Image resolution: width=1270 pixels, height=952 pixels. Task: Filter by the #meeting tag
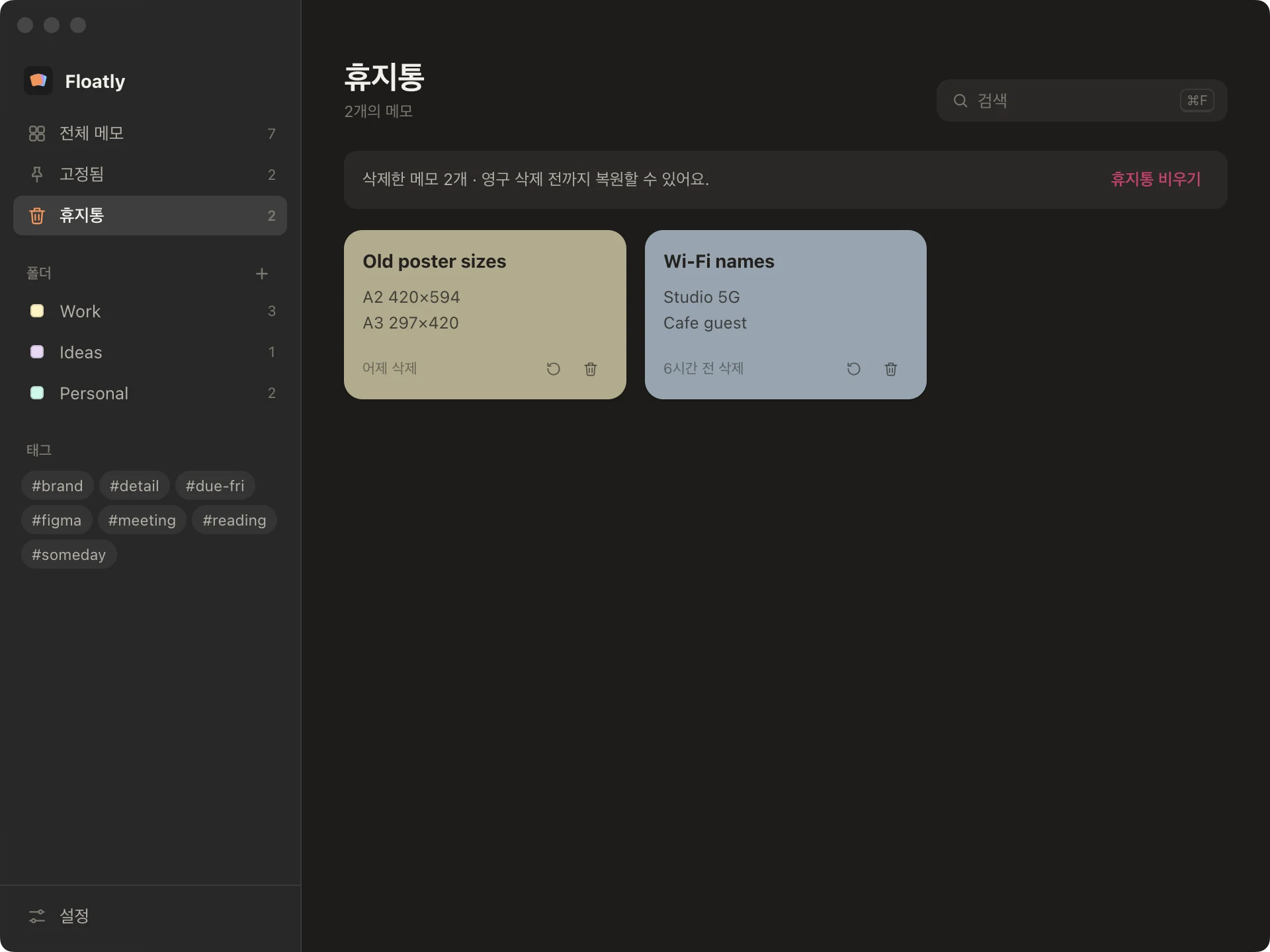[142, 520]
